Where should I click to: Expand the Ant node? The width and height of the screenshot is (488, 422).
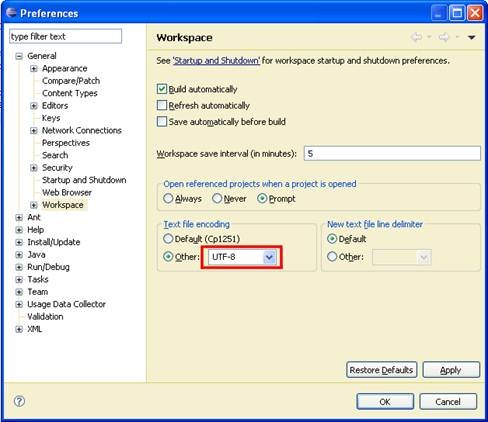click(x=19, y=217)
